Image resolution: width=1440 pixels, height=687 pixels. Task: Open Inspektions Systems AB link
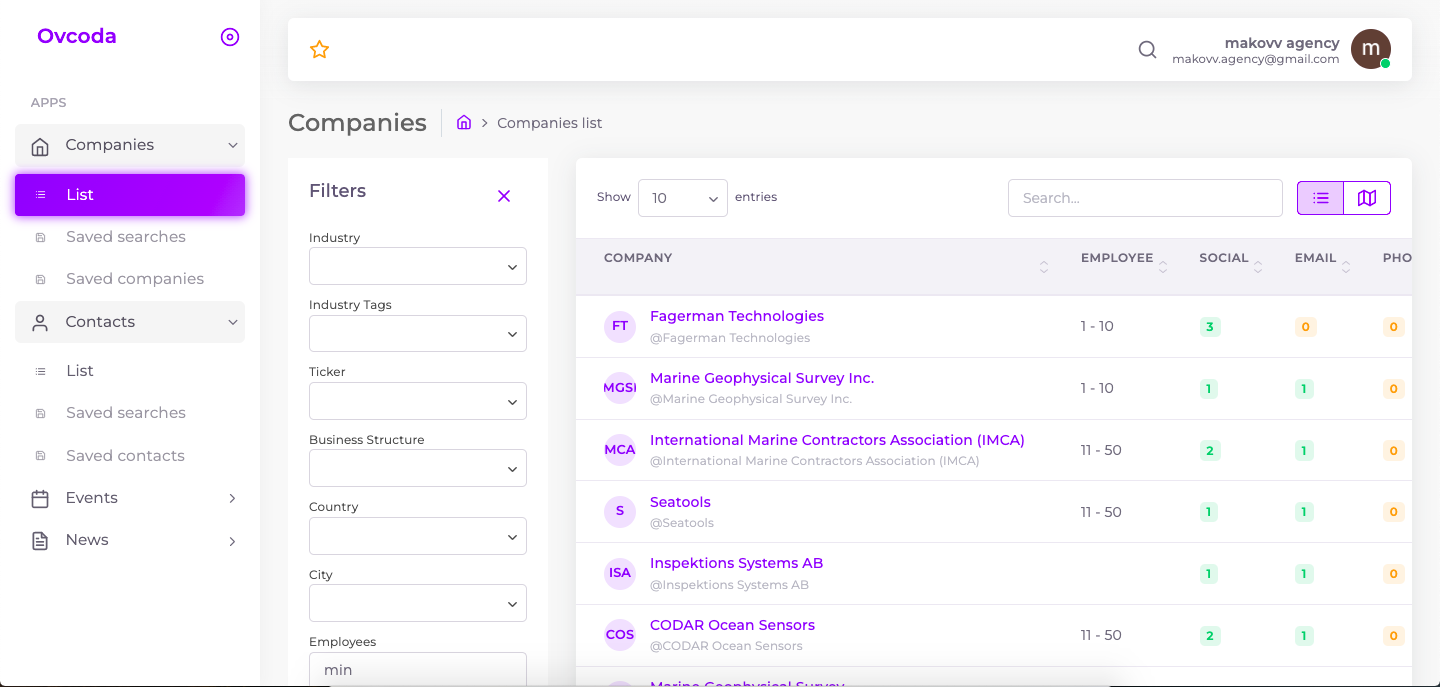[x=736, y=563]
